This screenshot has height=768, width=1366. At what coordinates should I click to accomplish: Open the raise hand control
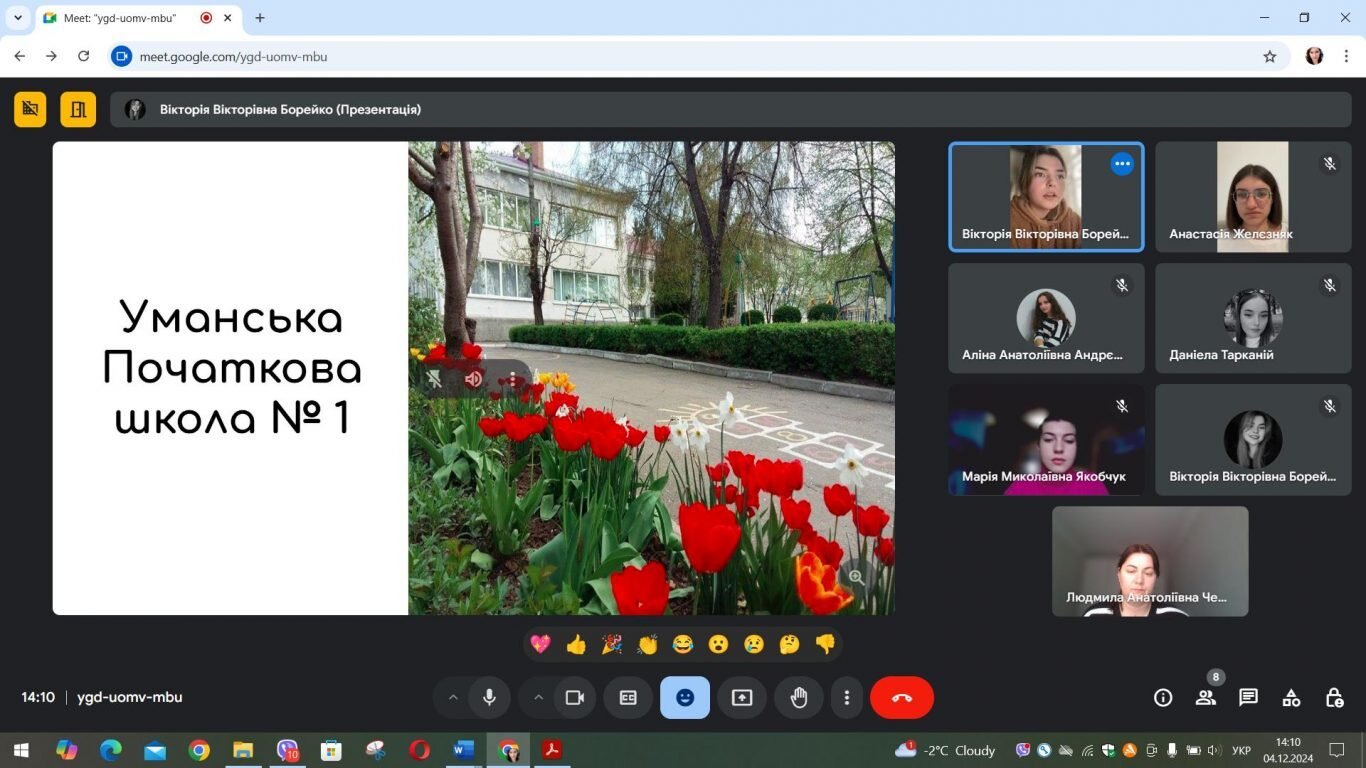(x=798, y=698)
